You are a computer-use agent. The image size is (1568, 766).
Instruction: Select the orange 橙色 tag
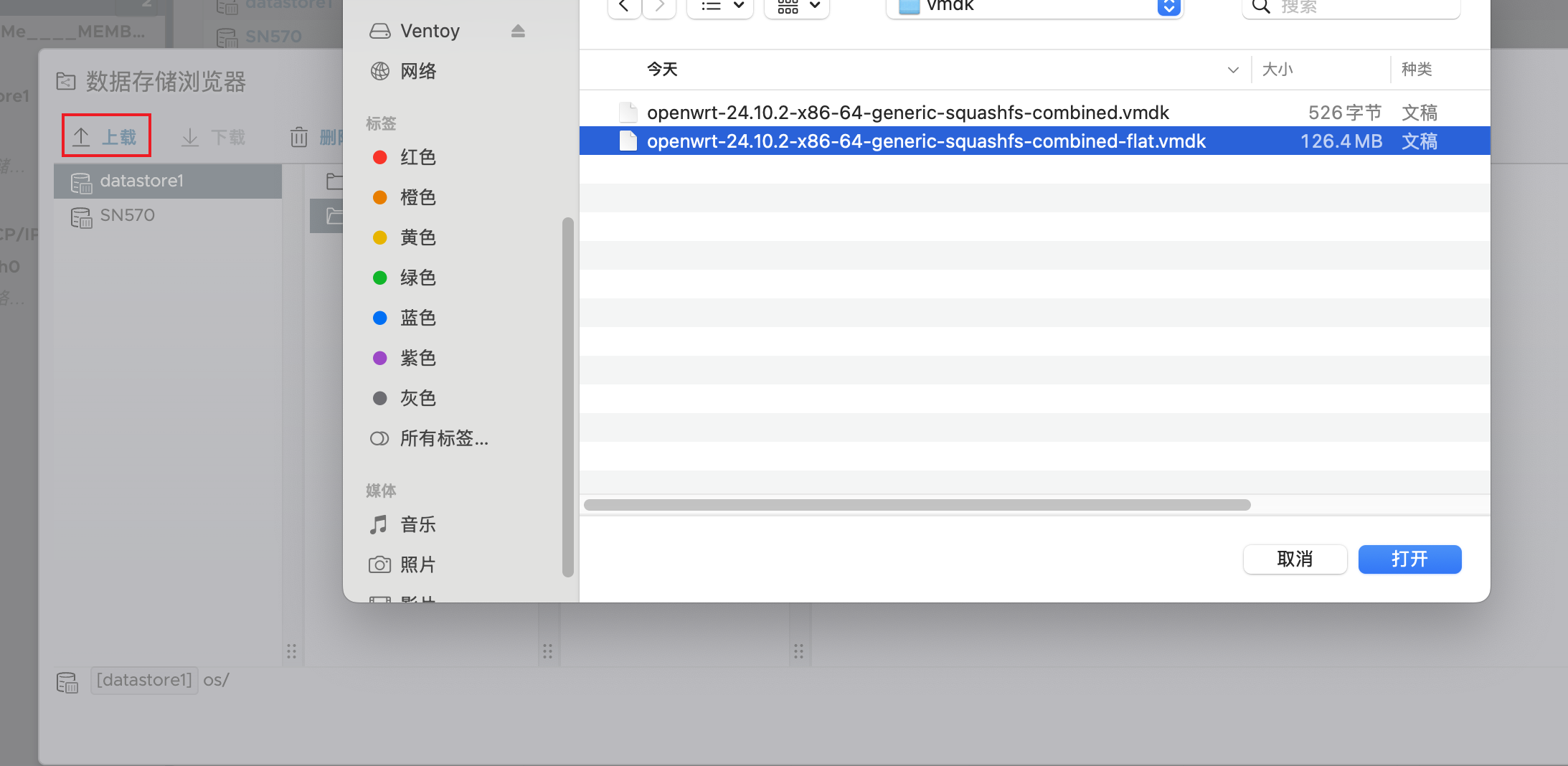tap(404, 197)
